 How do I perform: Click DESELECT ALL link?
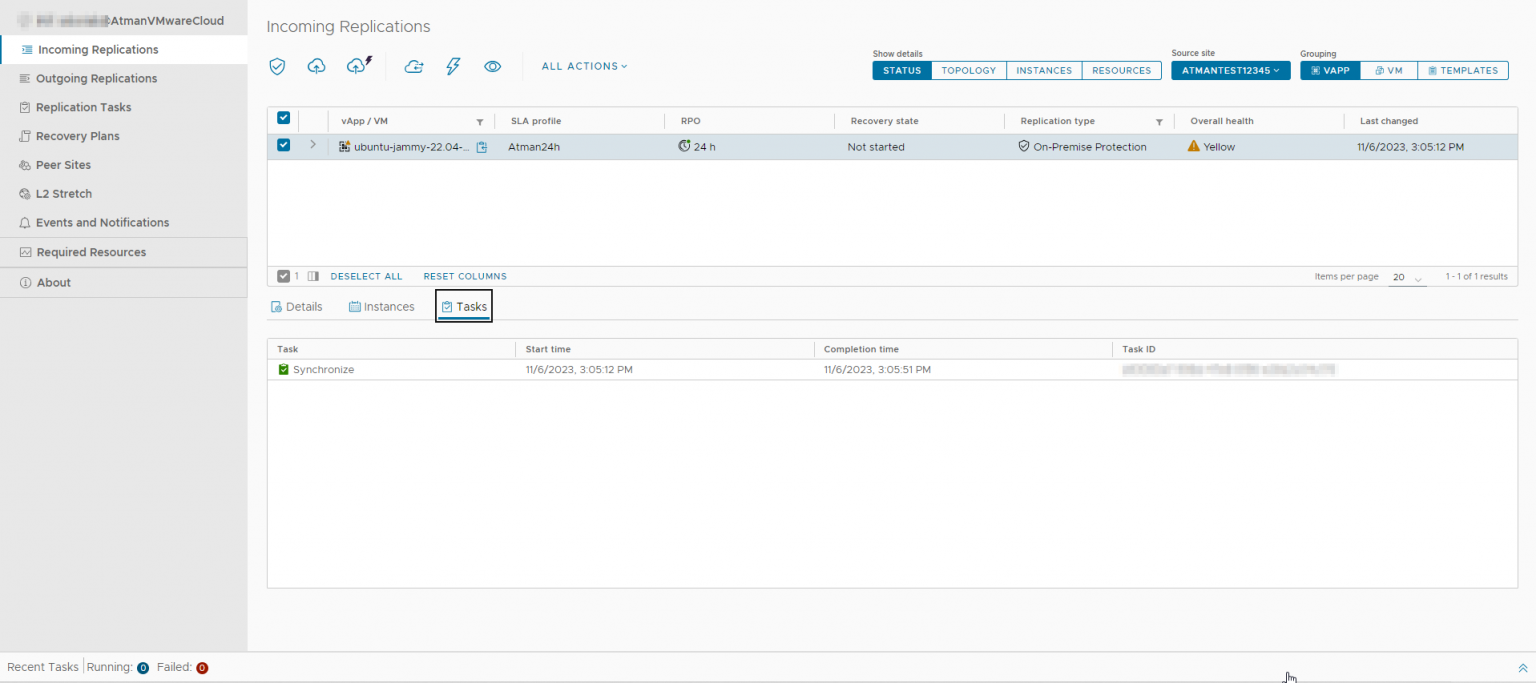pyautogui.click(x=366, y=276)
